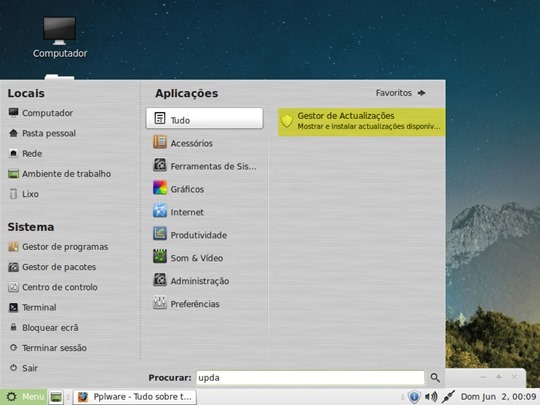
Task: Select the Tudo category
Action: [205, 118]
